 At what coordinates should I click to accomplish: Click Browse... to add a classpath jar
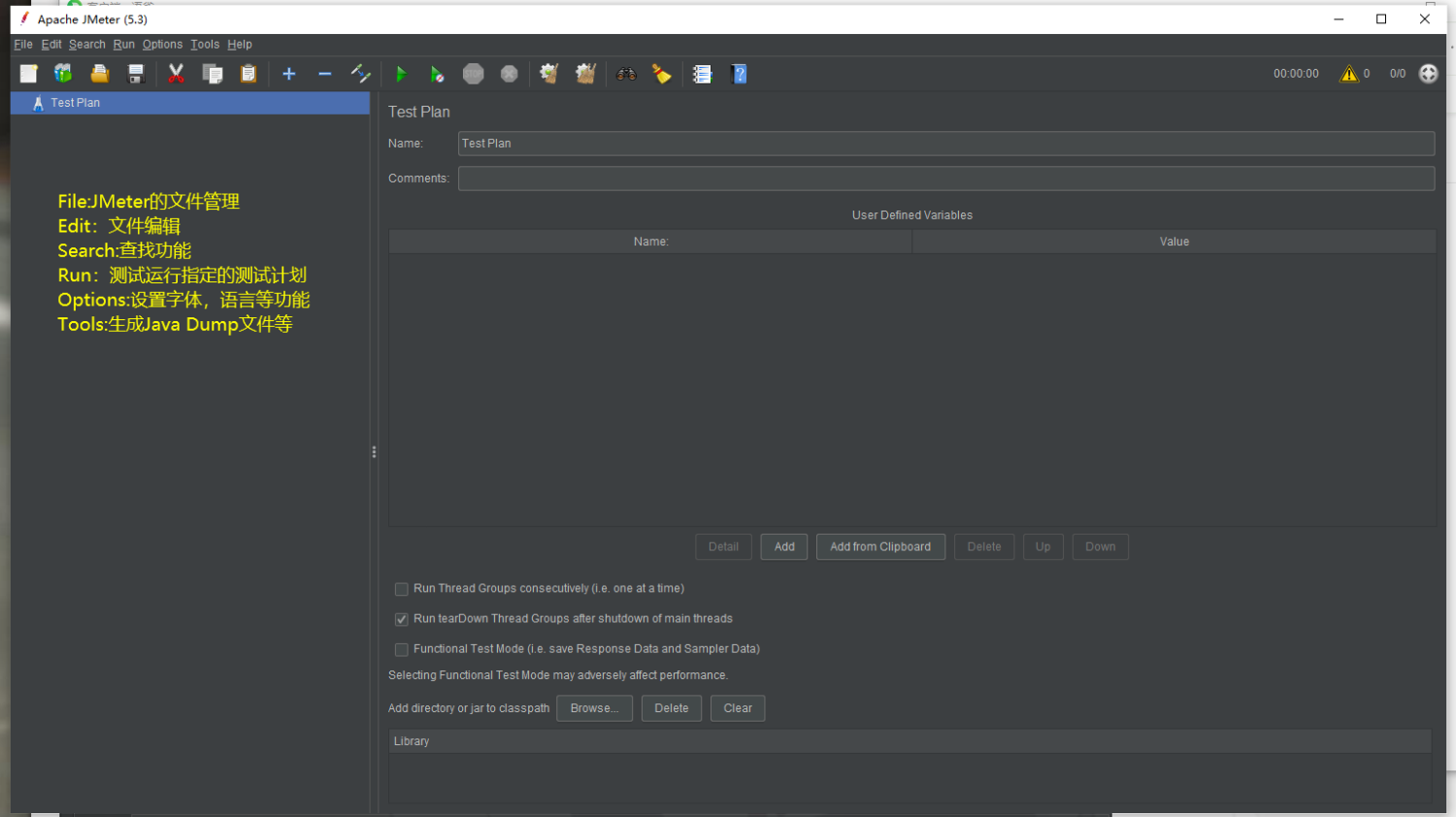coord(594,708)
